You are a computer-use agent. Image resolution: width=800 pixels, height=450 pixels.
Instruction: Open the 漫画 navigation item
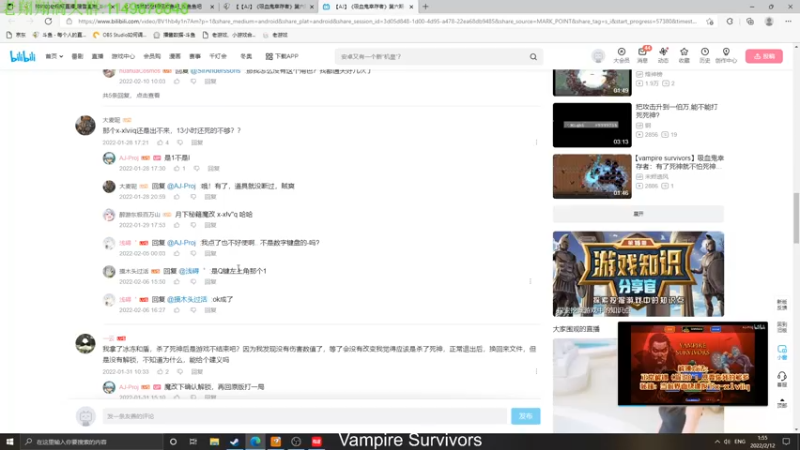coord(175,56)
